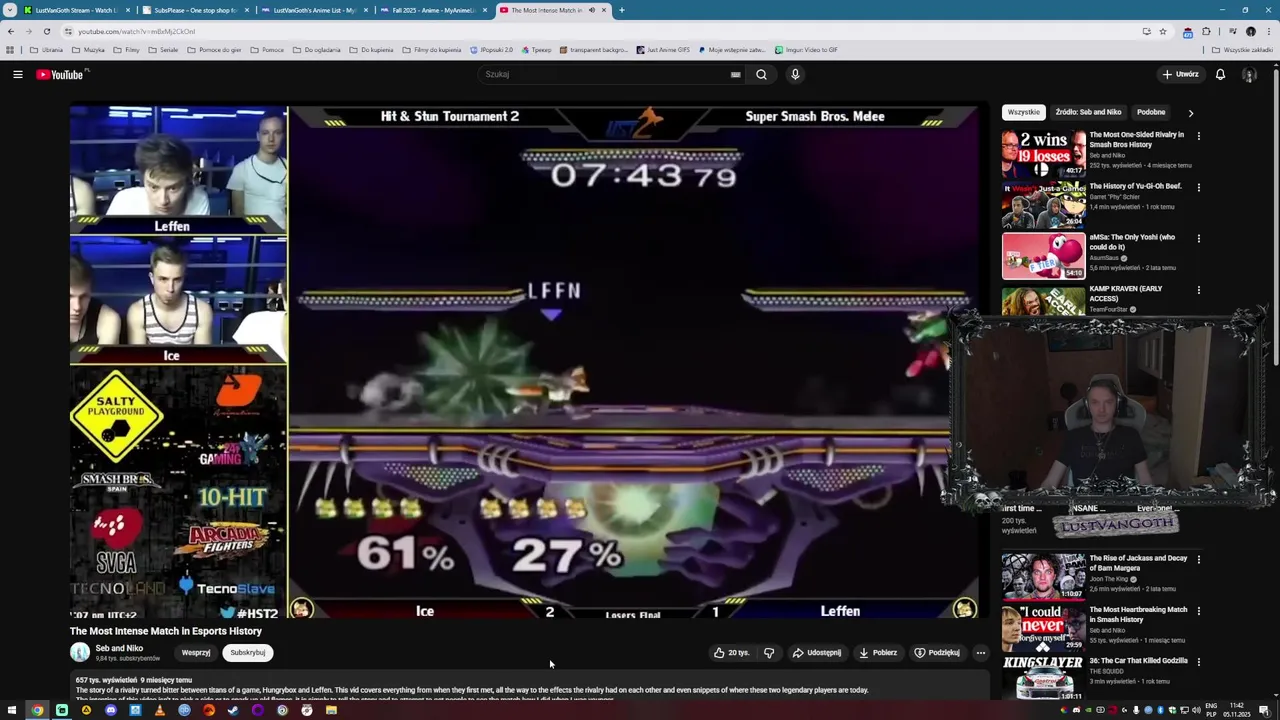This screenshot has width=1280, height=720.
Task: Open the Filmy do kupienia bookmarks folder
Action: [x=432, y=49]
